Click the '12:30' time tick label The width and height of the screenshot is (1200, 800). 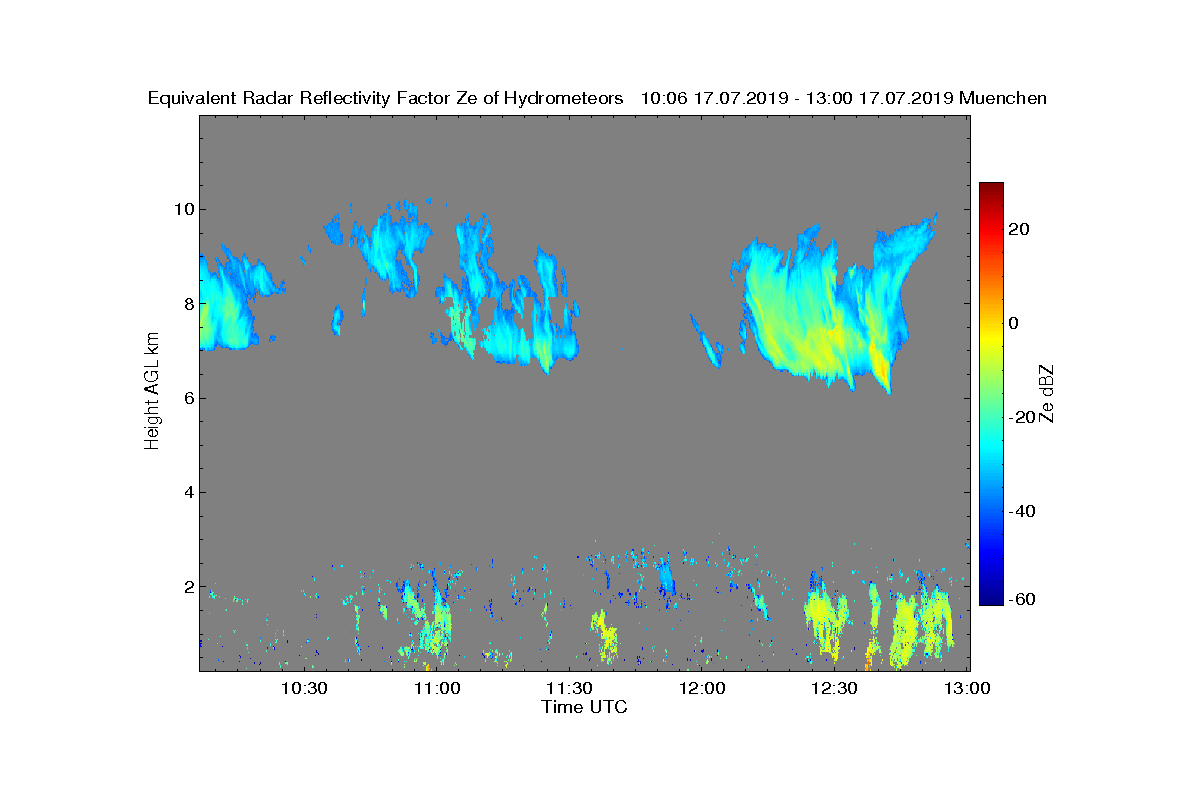[835, 688]
